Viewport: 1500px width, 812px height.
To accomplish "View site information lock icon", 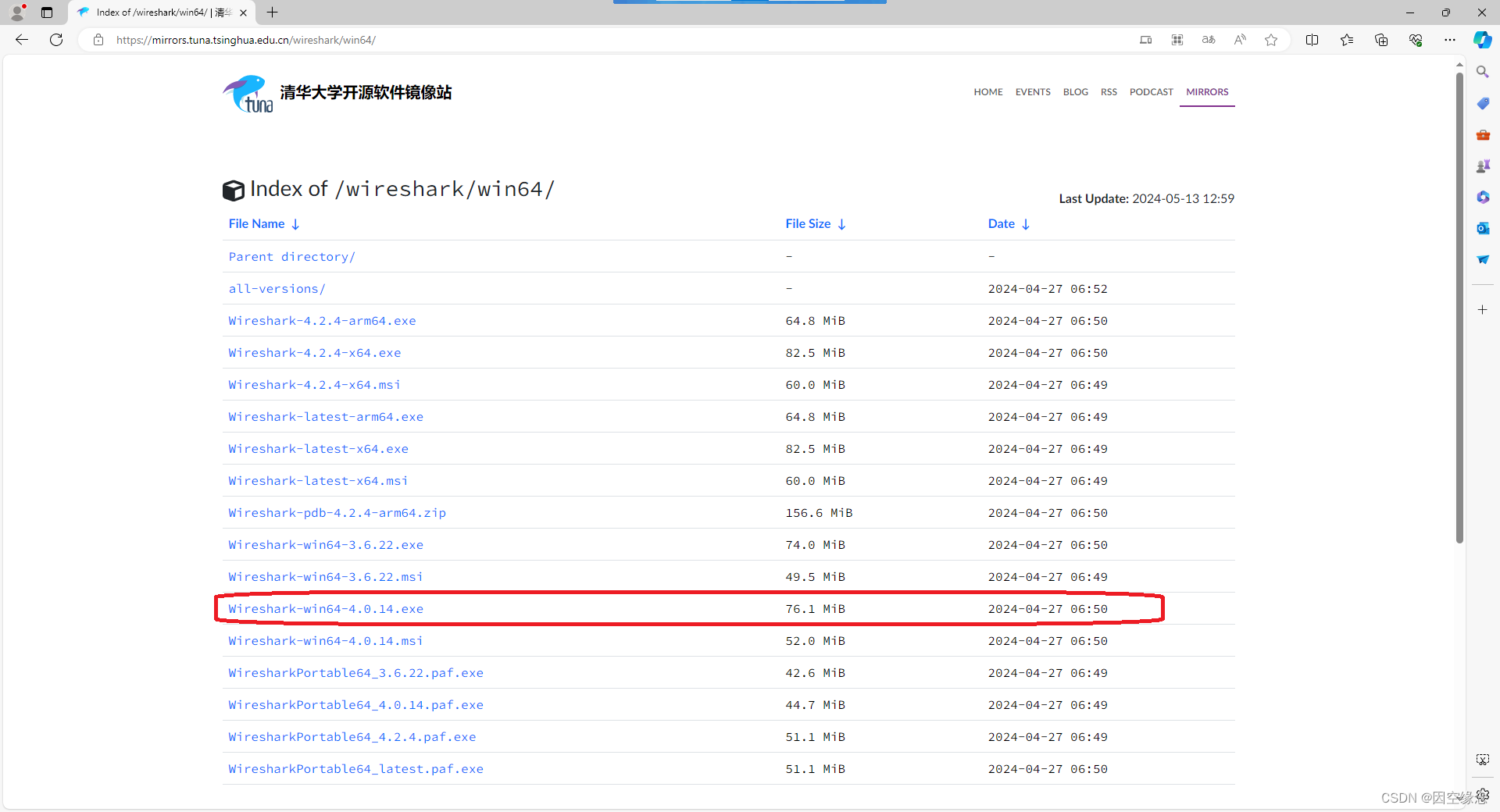I will (98, 40).
